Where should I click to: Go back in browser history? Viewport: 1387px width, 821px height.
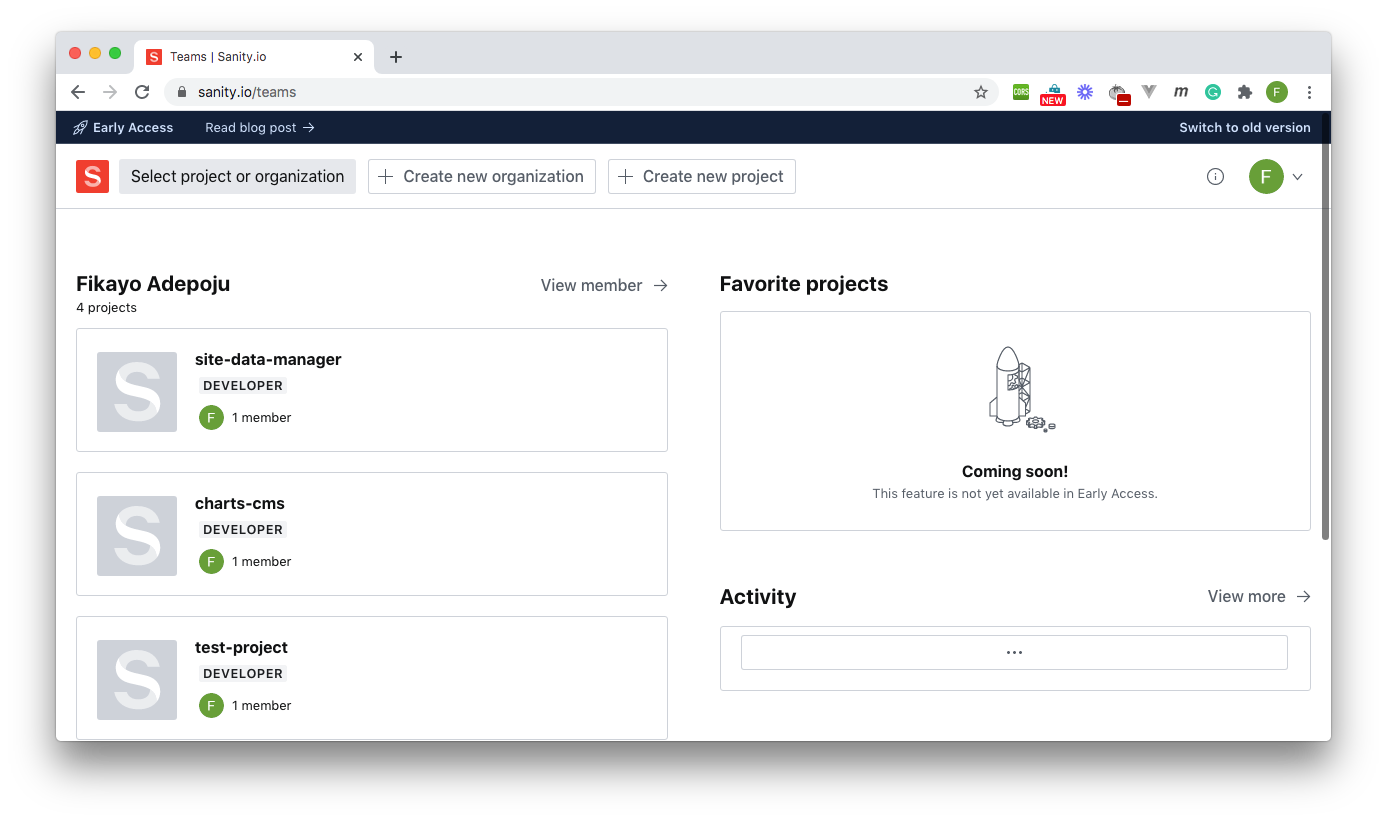(78, 92)
